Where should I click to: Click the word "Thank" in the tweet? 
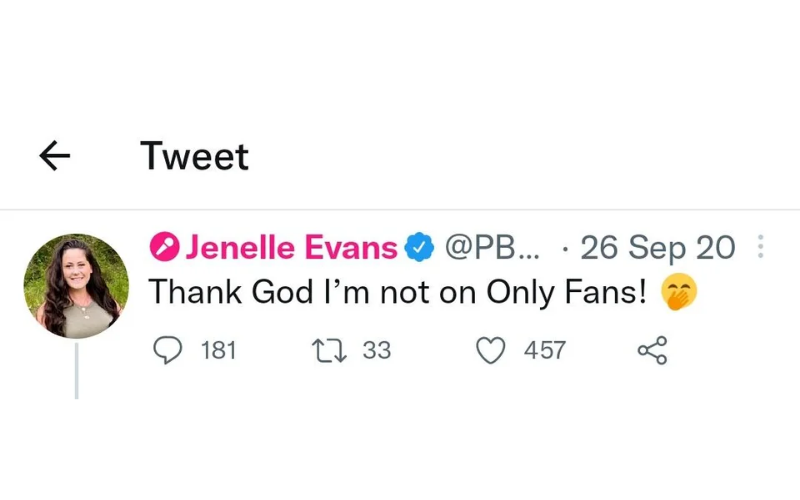[x=195, y=292]
